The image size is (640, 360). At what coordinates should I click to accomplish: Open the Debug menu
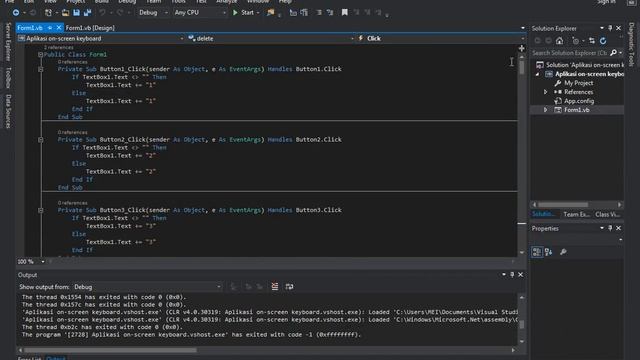pyautogui.click(x=127, y=2)
